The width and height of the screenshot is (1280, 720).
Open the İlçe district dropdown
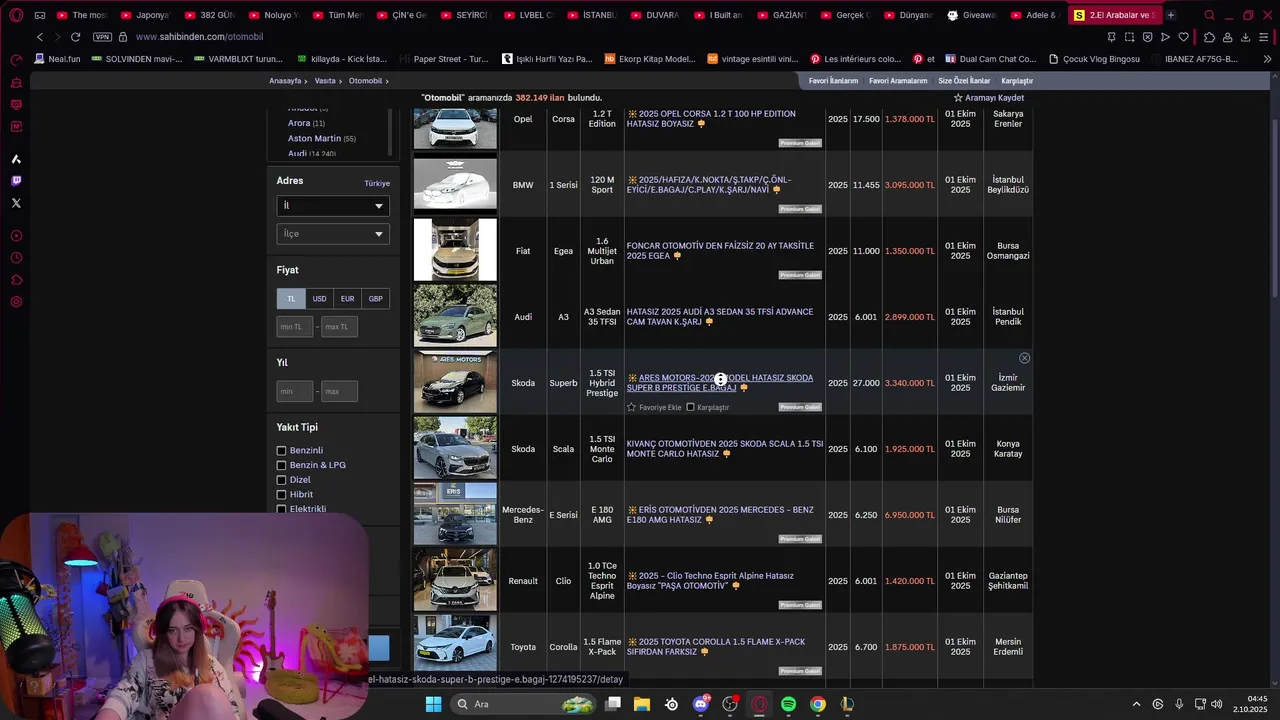coord(333,234)
